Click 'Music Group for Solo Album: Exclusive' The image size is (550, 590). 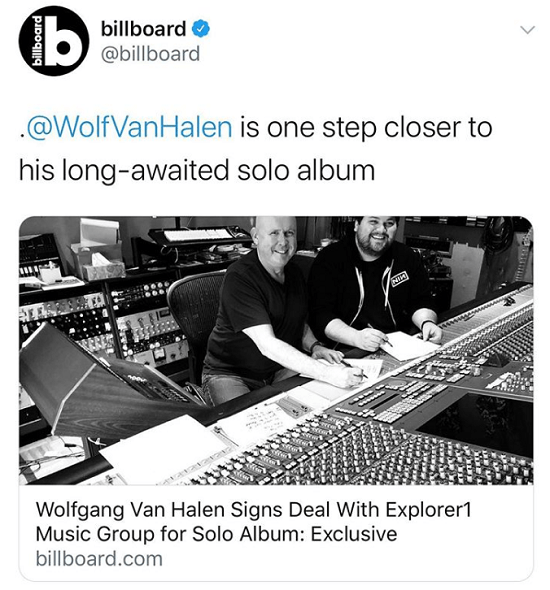(216, 534)
